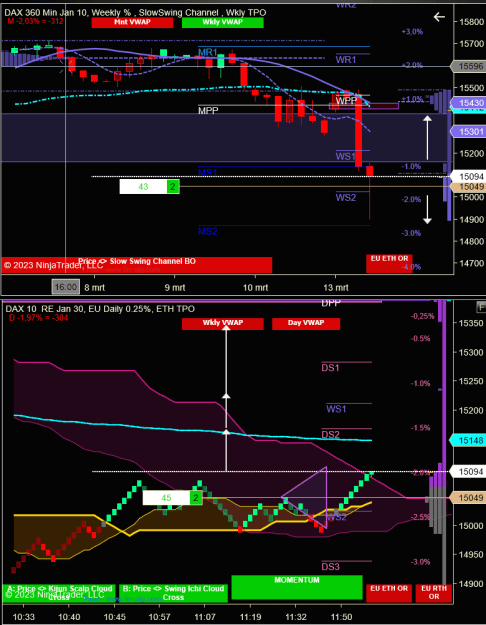486x625 pixels.
Task: Click the DAX 10 RE Jan 30 chart title
Action: click(x=100, y=309)
